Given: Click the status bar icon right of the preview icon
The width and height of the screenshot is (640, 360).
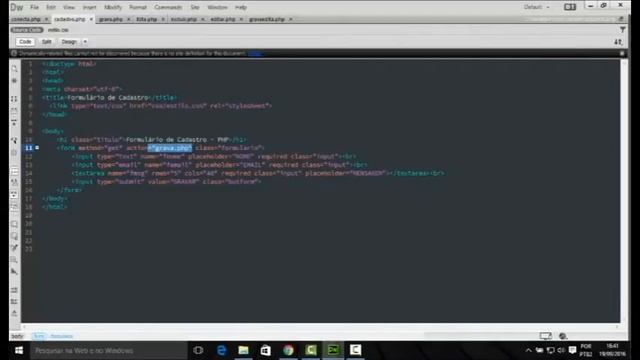Looking at the screenshot, I should click(x=563, y=336).
